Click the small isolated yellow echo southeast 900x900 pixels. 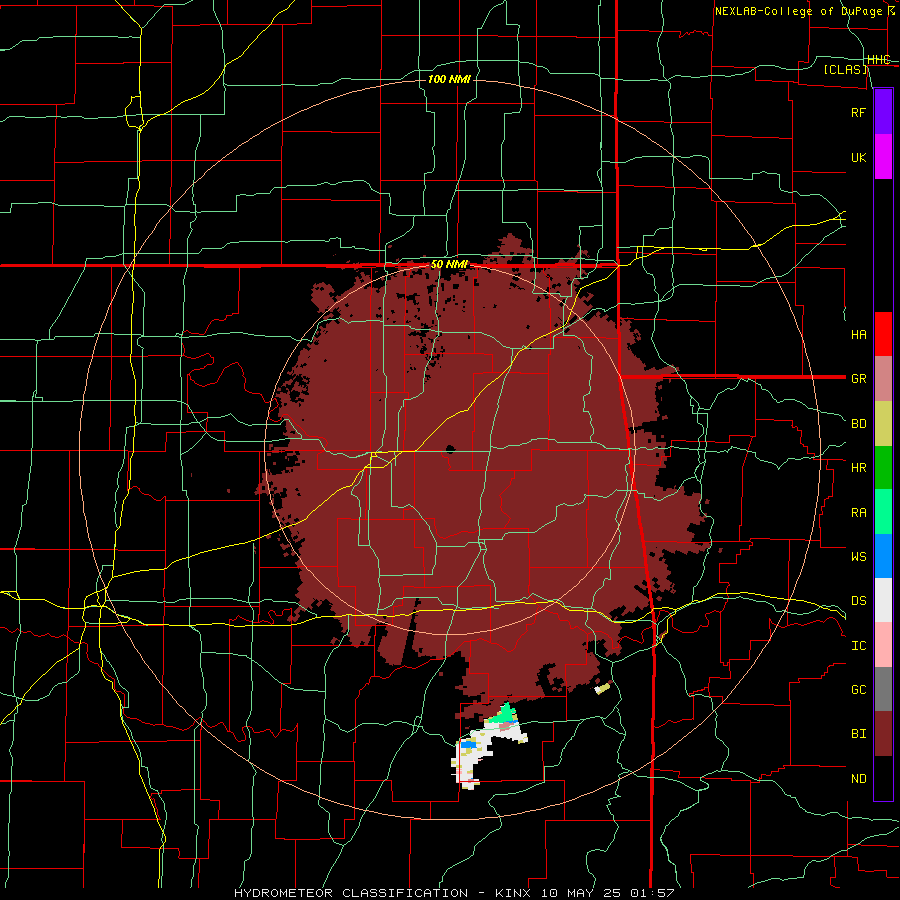coord(603,688)
